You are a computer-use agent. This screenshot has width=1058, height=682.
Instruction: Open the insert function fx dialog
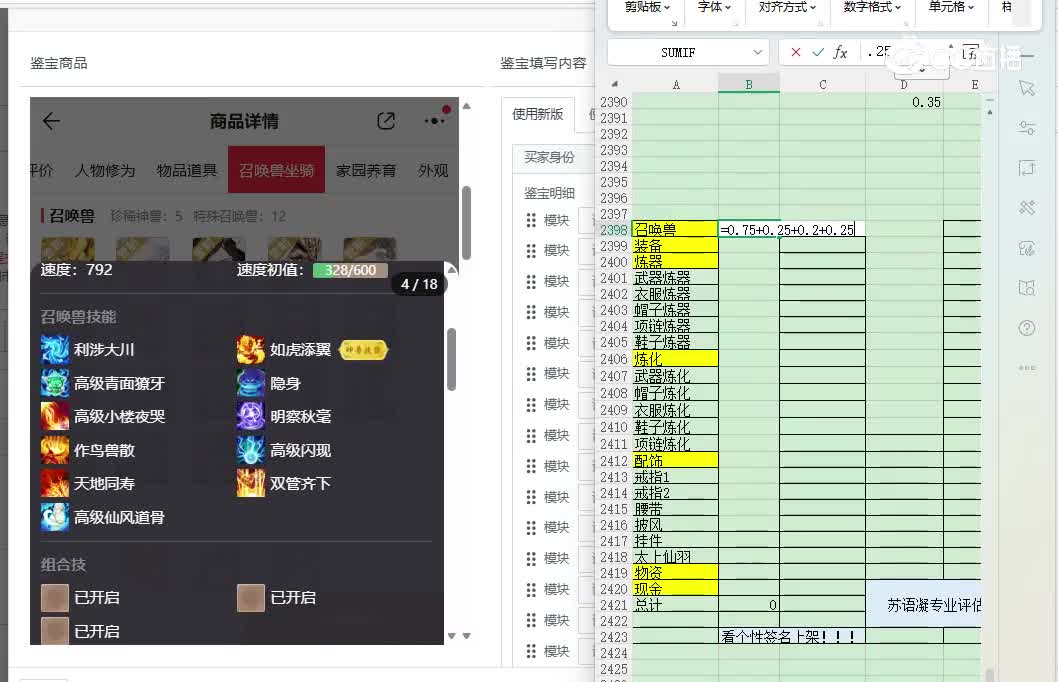point(840,52)
